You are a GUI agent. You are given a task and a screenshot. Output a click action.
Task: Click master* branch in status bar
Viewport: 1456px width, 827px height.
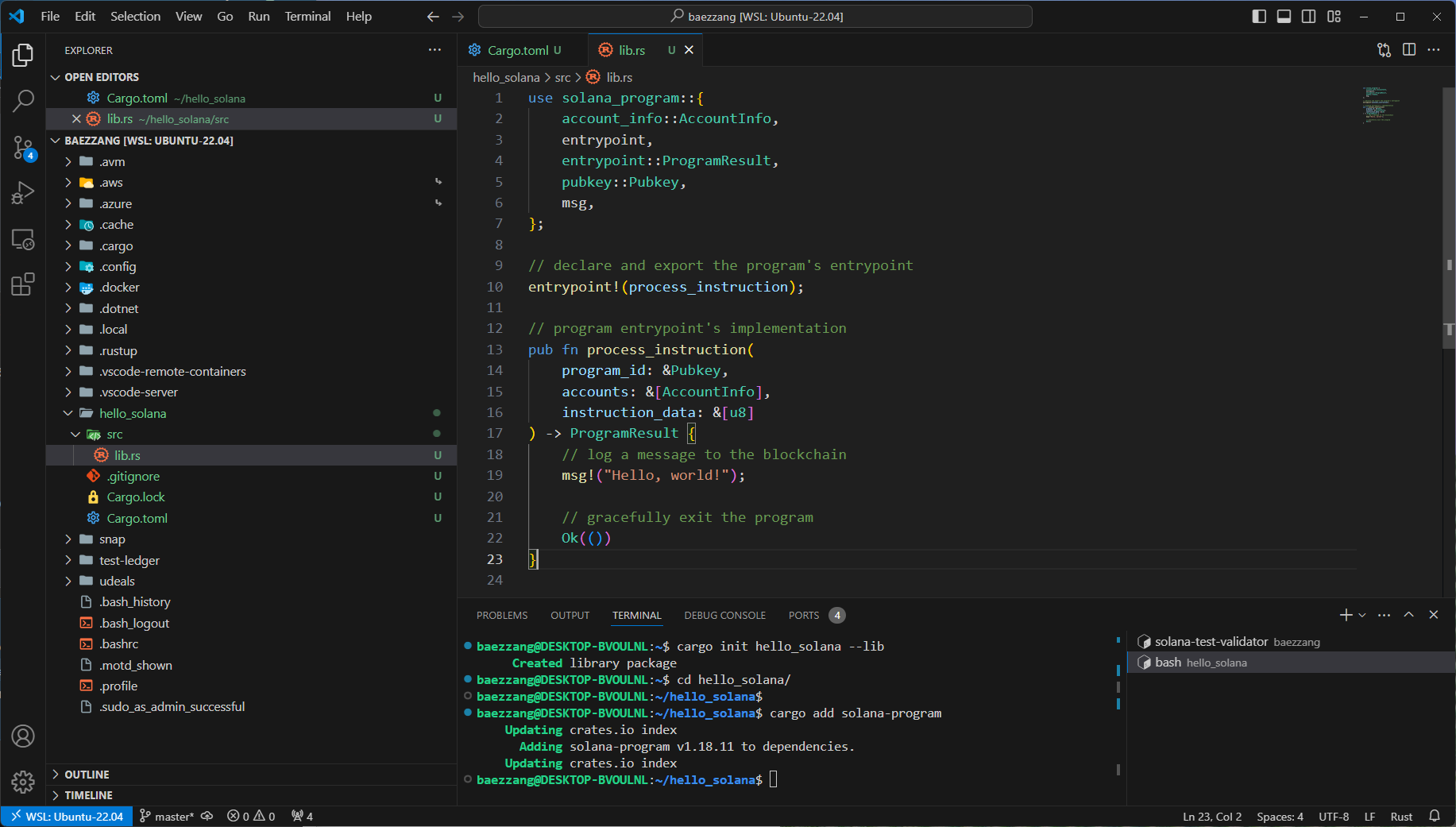click(167, 817)
